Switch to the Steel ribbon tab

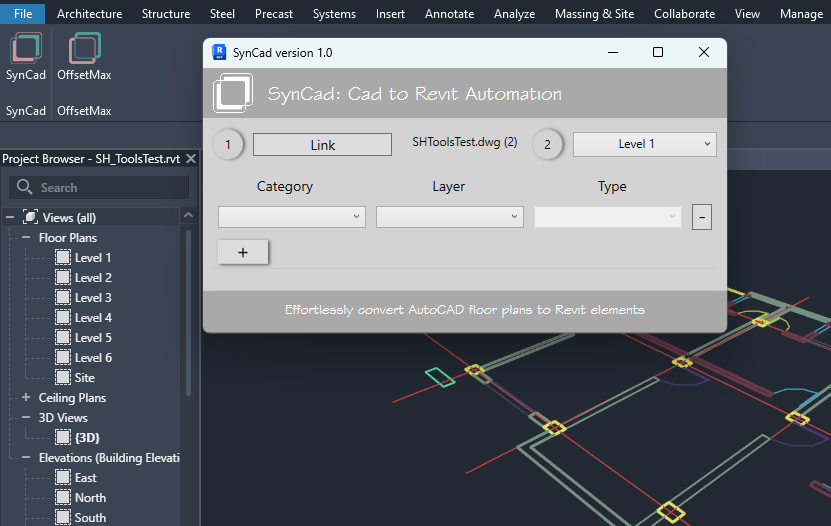point(222,14)
